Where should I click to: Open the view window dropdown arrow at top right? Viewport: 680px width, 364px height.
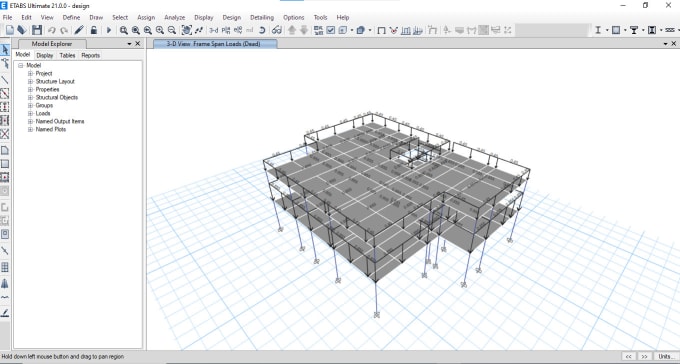tap(666, 44)
